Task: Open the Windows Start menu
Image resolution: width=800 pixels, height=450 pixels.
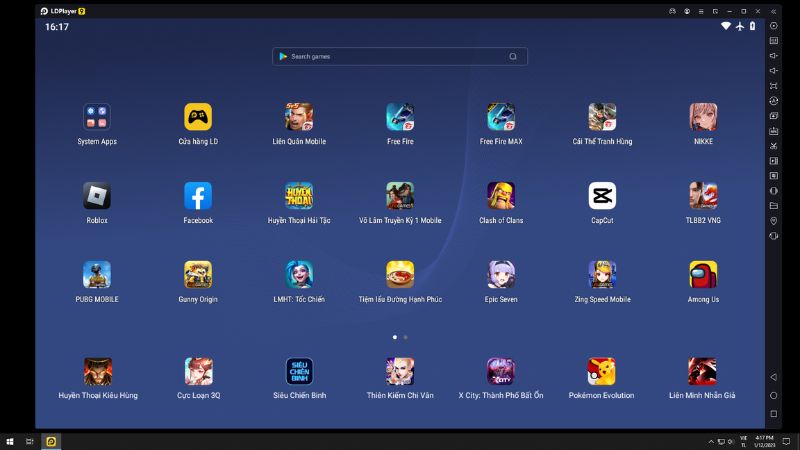Action: coord(9,441)
